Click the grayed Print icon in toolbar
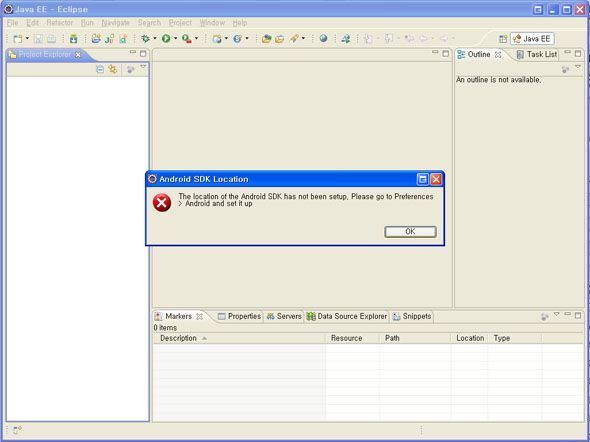Image resolution: width=590 pixels, height=442 pixels. pos(52,39)
